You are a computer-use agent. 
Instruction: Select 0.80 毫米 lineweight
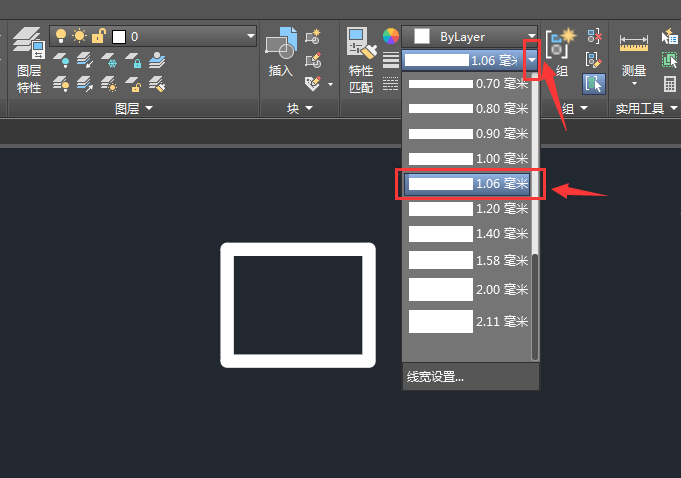[x=468, y=109]
